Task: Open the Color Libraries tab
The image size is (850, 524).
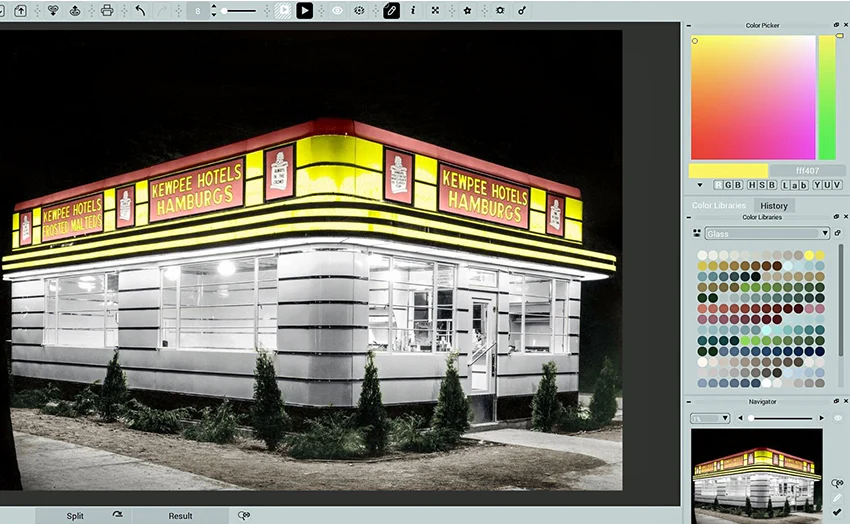Action: [719, 205]
